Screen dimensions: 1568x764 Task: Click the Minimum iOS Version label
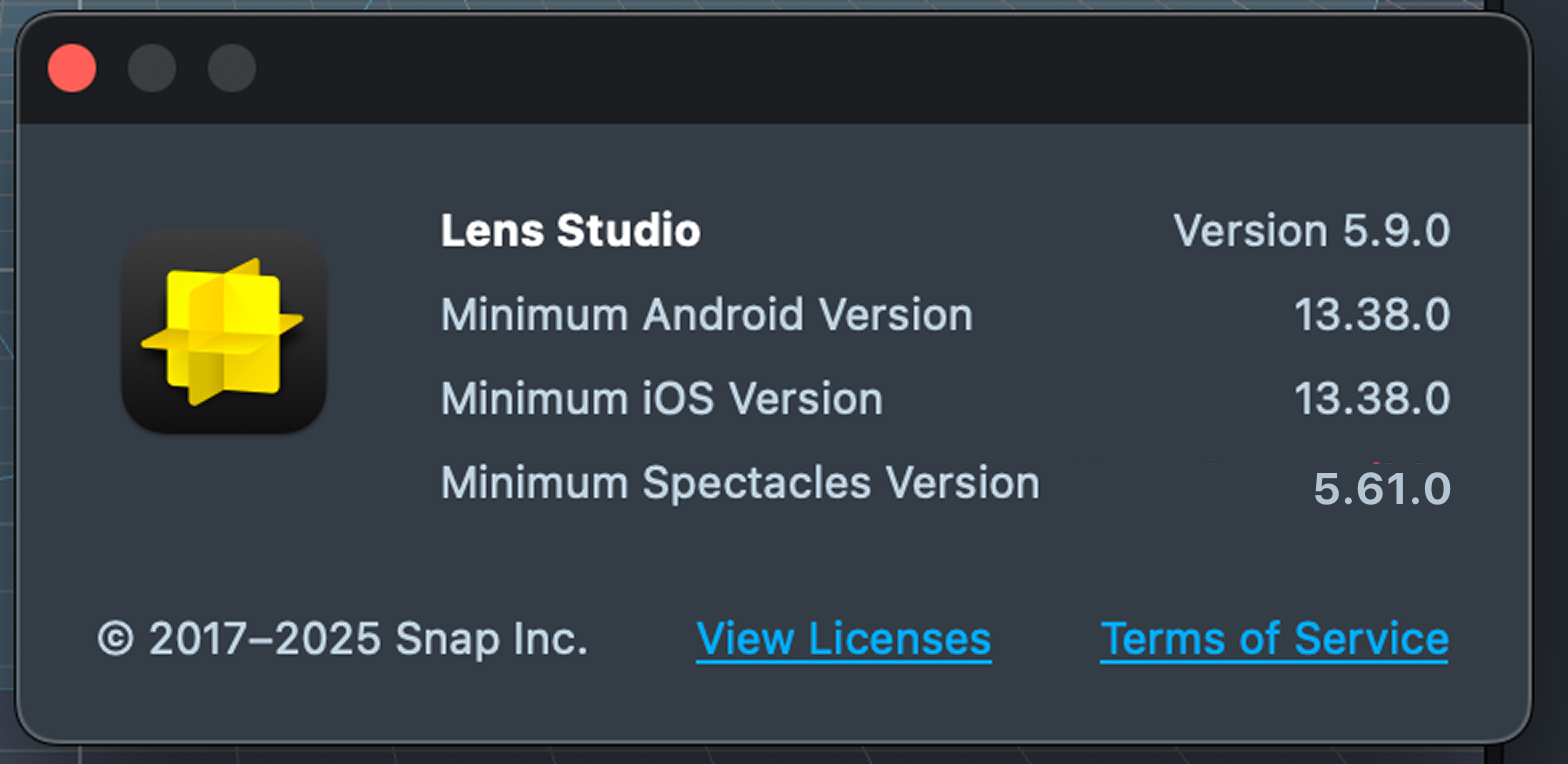point(662,399)
